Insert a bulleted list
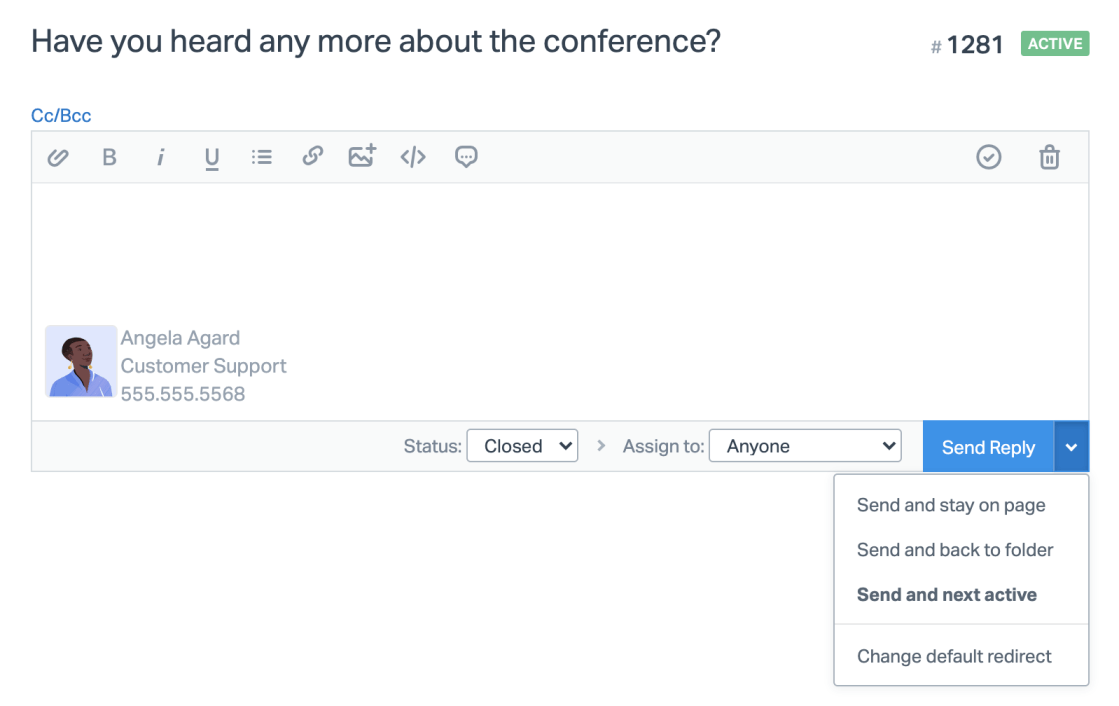Screen dimensions: 1119x706 point(262,157)
